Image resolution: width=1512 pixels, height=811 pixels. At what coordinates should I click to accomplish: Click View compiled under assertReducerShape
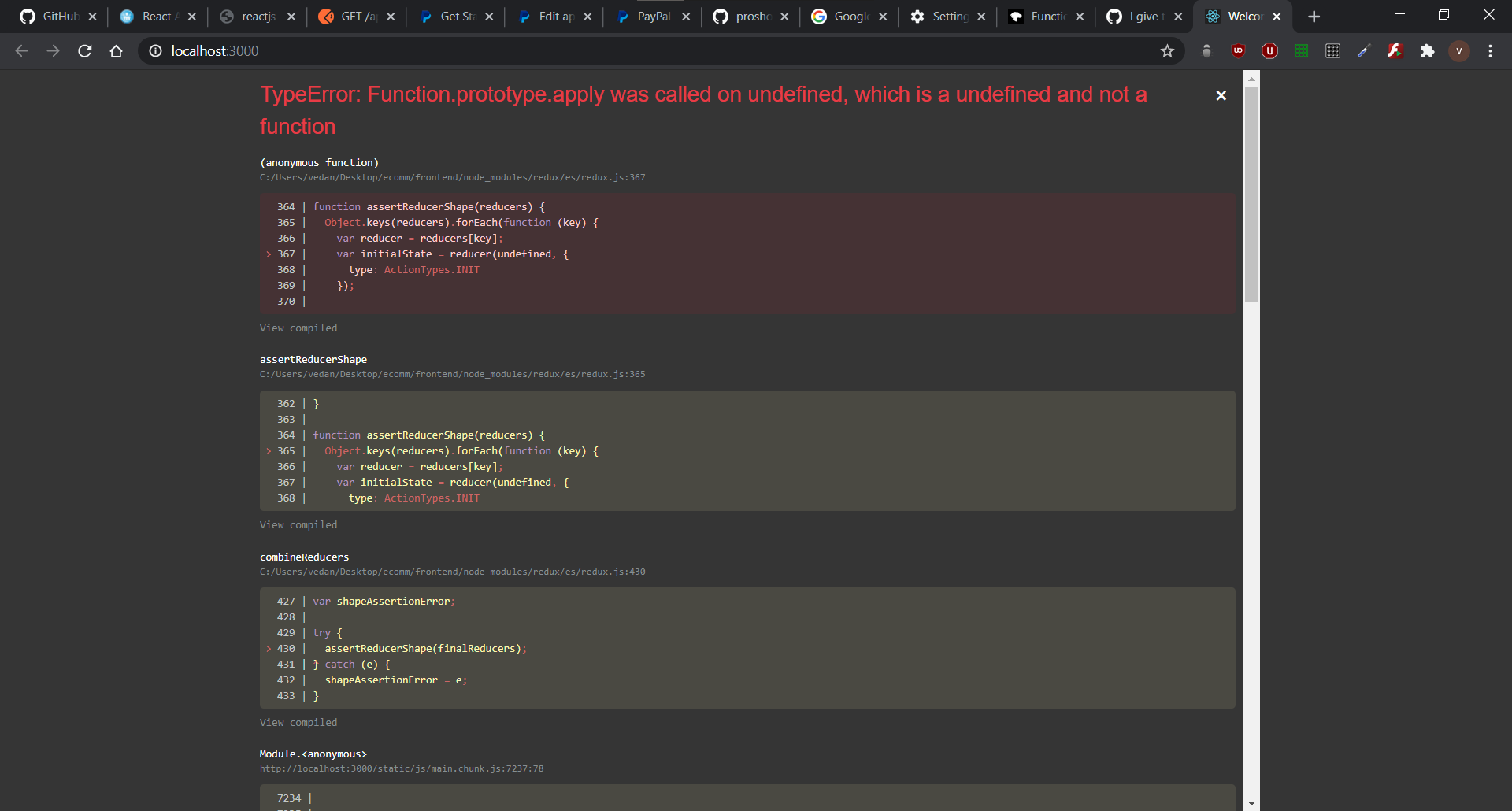[x=298, y=524]
